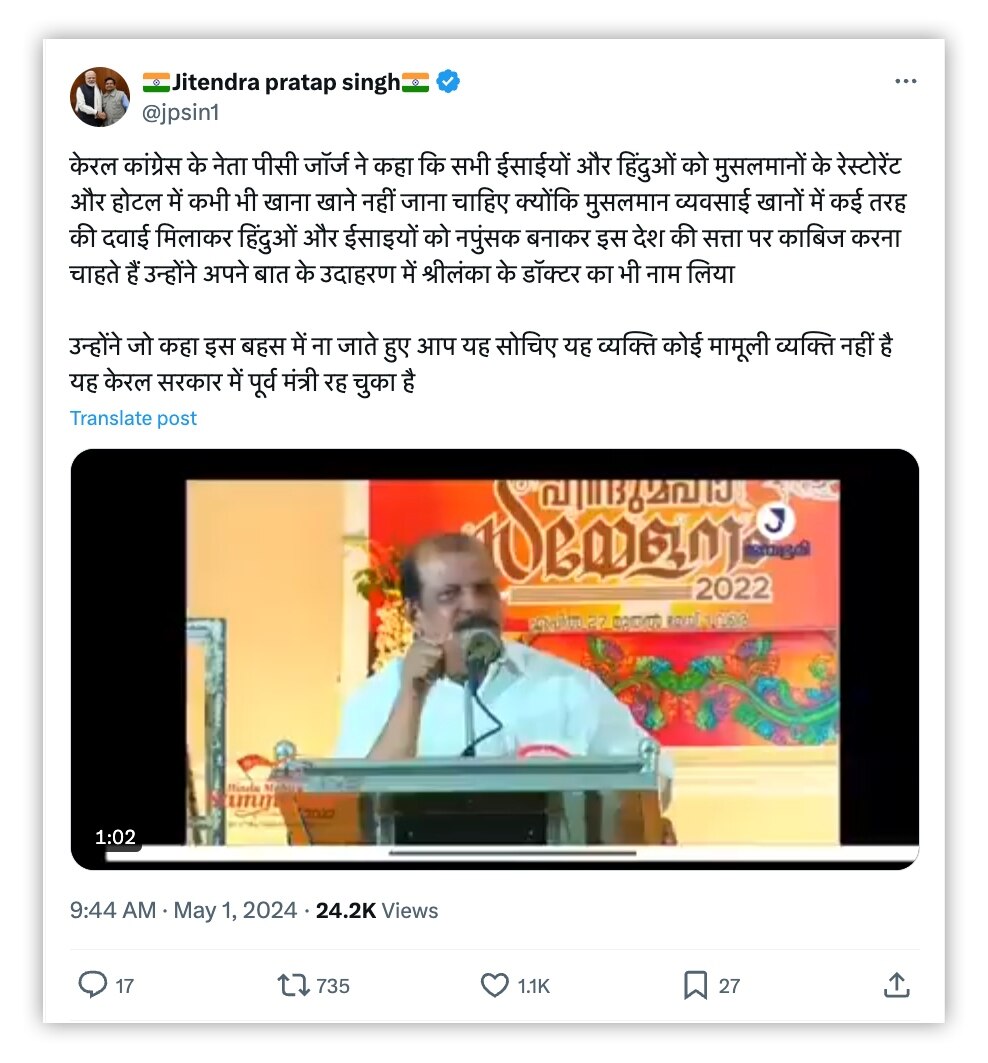Click the 24.2K Views count

(x=377, y=910)
